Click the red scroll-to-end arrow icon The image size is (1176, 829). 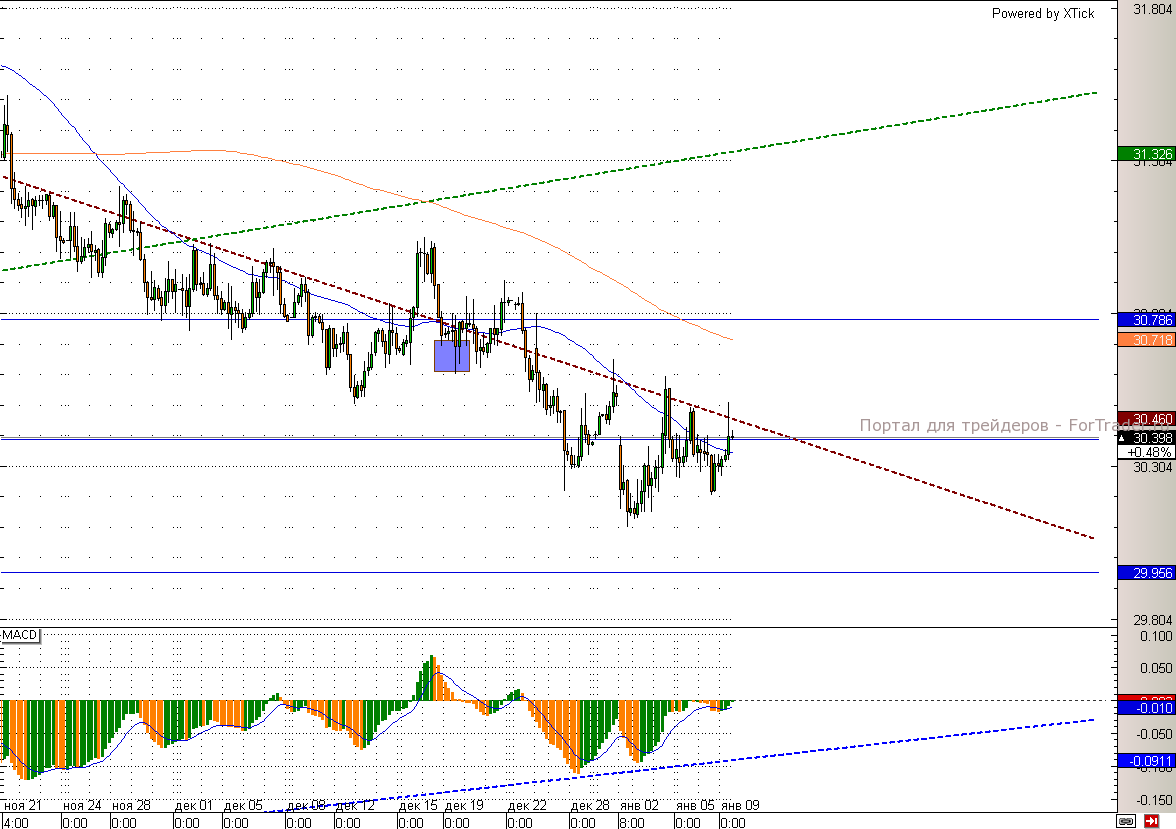click(1151, 821)
